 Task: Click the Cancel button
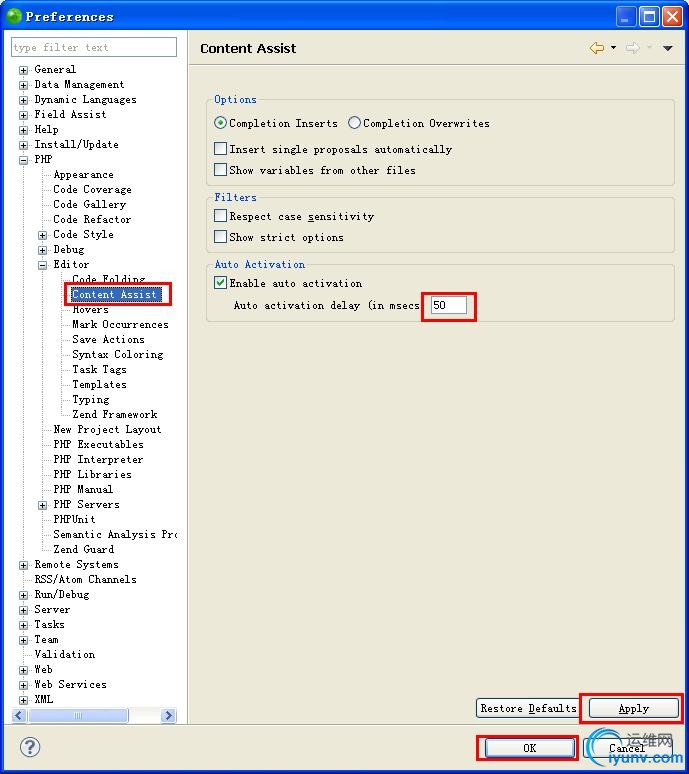point(626,748)
